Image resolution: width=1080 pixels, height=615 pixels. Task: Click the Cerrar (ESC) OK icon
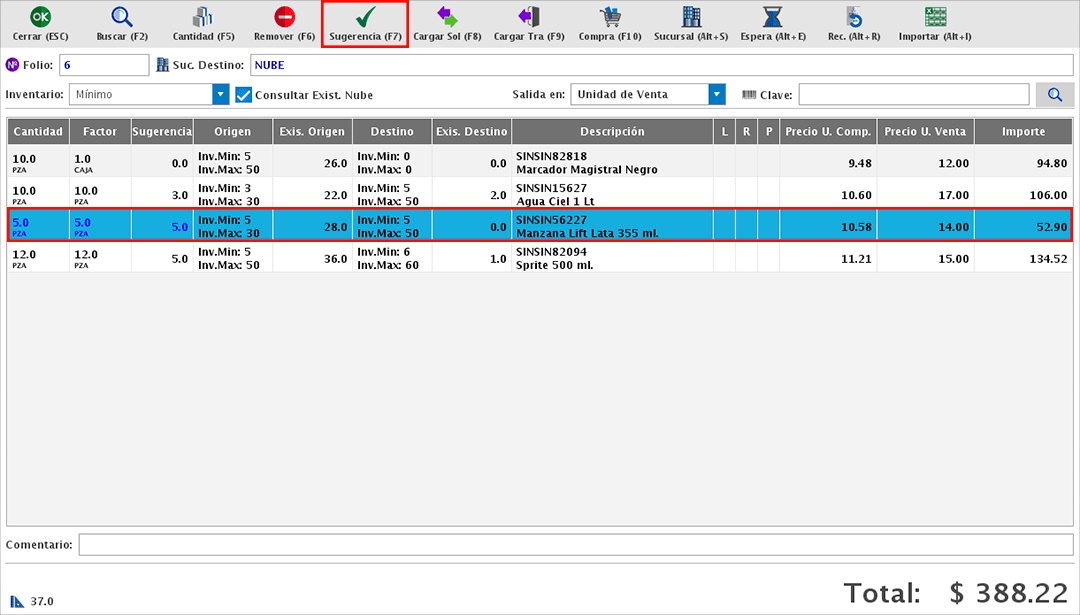pos(40,17)
